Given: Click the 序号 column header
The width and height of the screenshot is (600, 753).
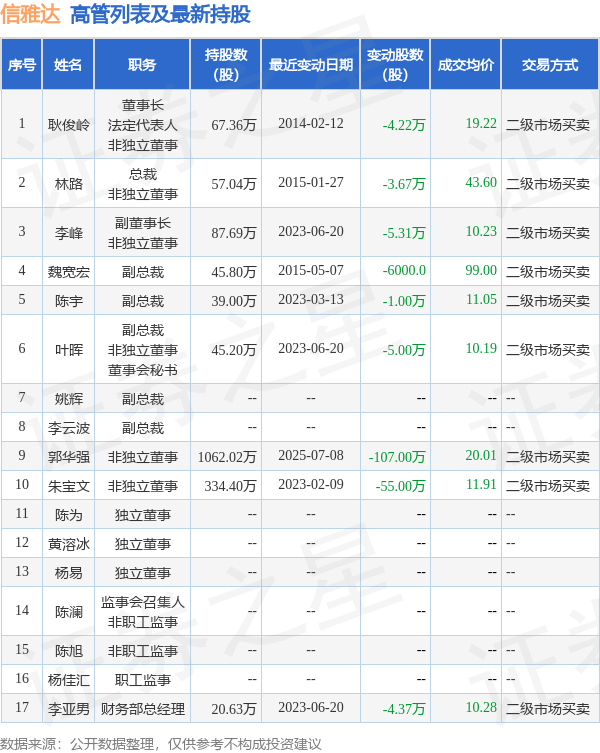Looking at the screenshot, I should (x=22, y=65).
